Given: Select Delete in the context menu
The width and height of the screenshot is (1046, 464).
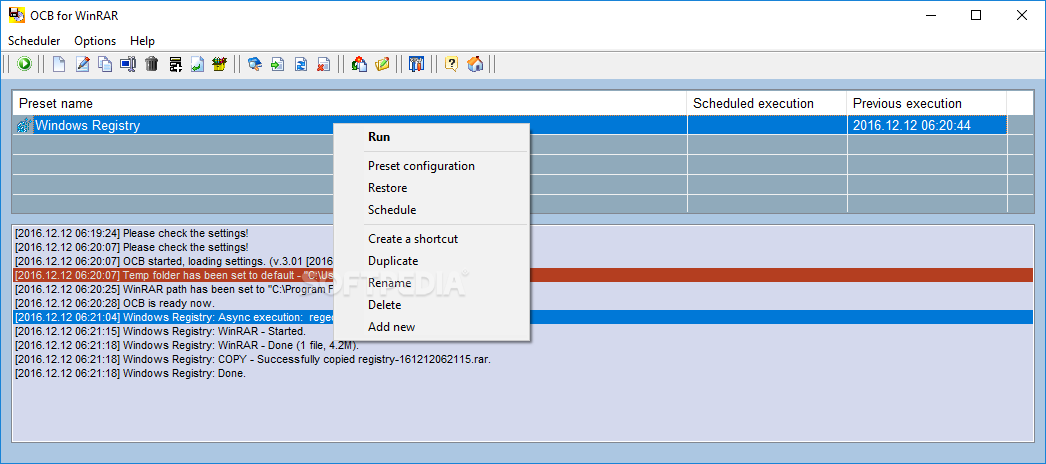Looking at the screenshot, I should click(x=431, y=305).
